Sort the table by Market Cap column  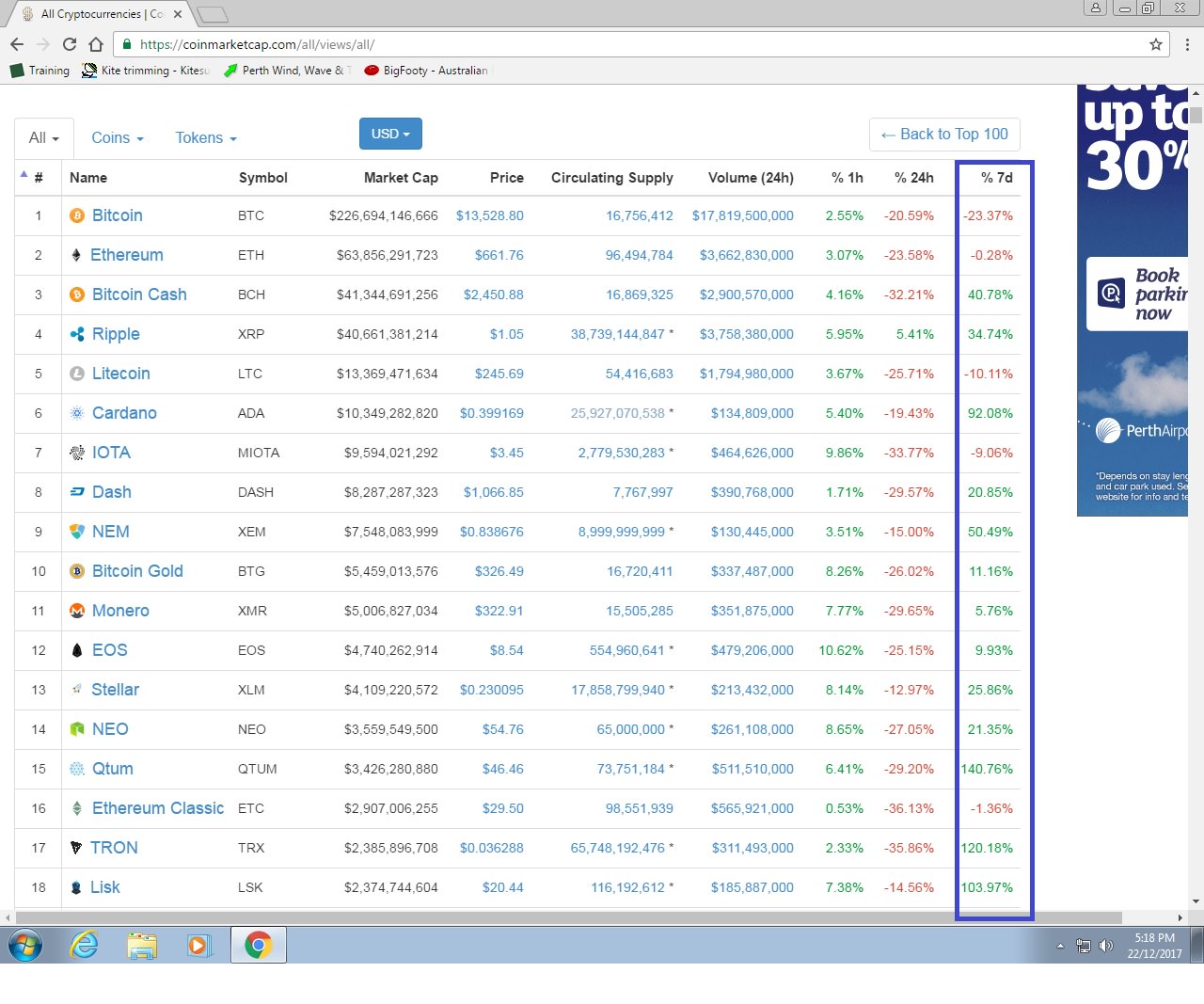point(401,178)
